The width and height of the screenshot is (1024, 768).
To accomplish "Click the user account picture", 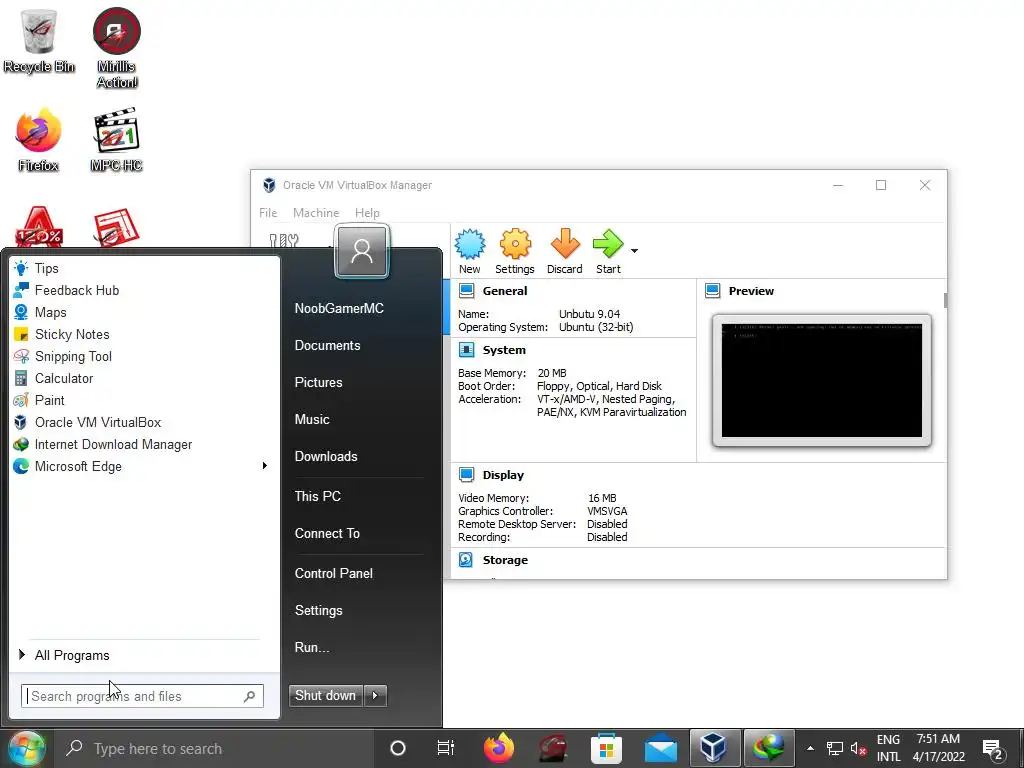I will tap(362, 251).
